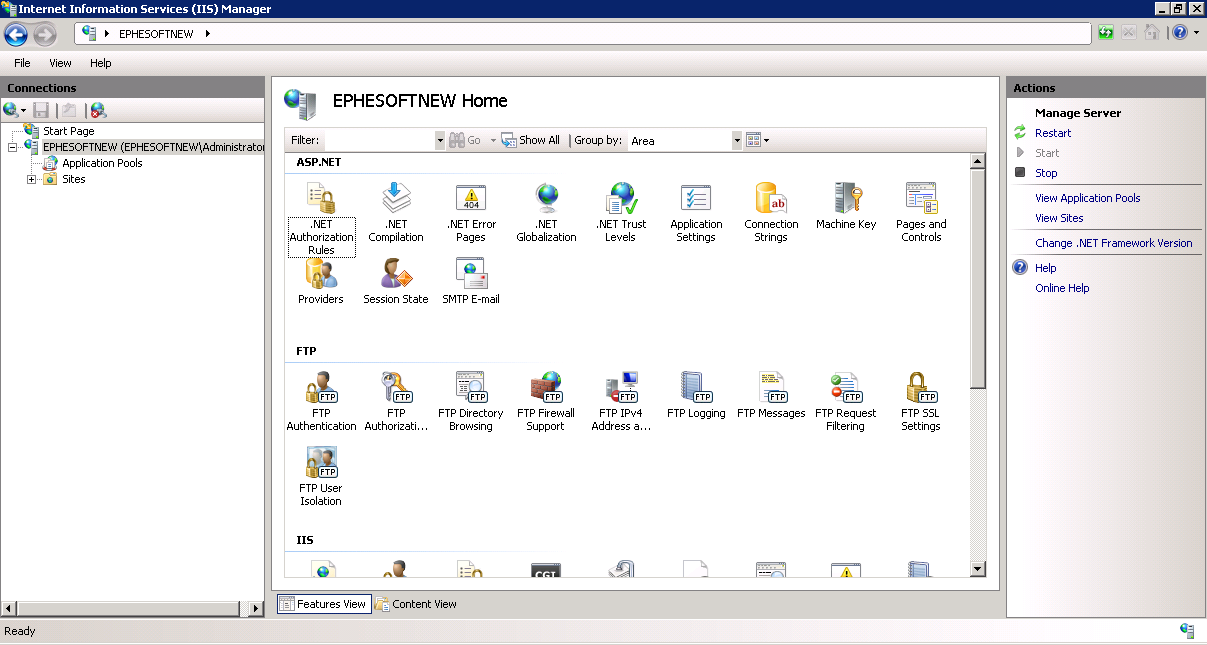Open FTP IPv4 Address restrictions feature
This screenshot has height=645, width=1207.
(621, 401)
